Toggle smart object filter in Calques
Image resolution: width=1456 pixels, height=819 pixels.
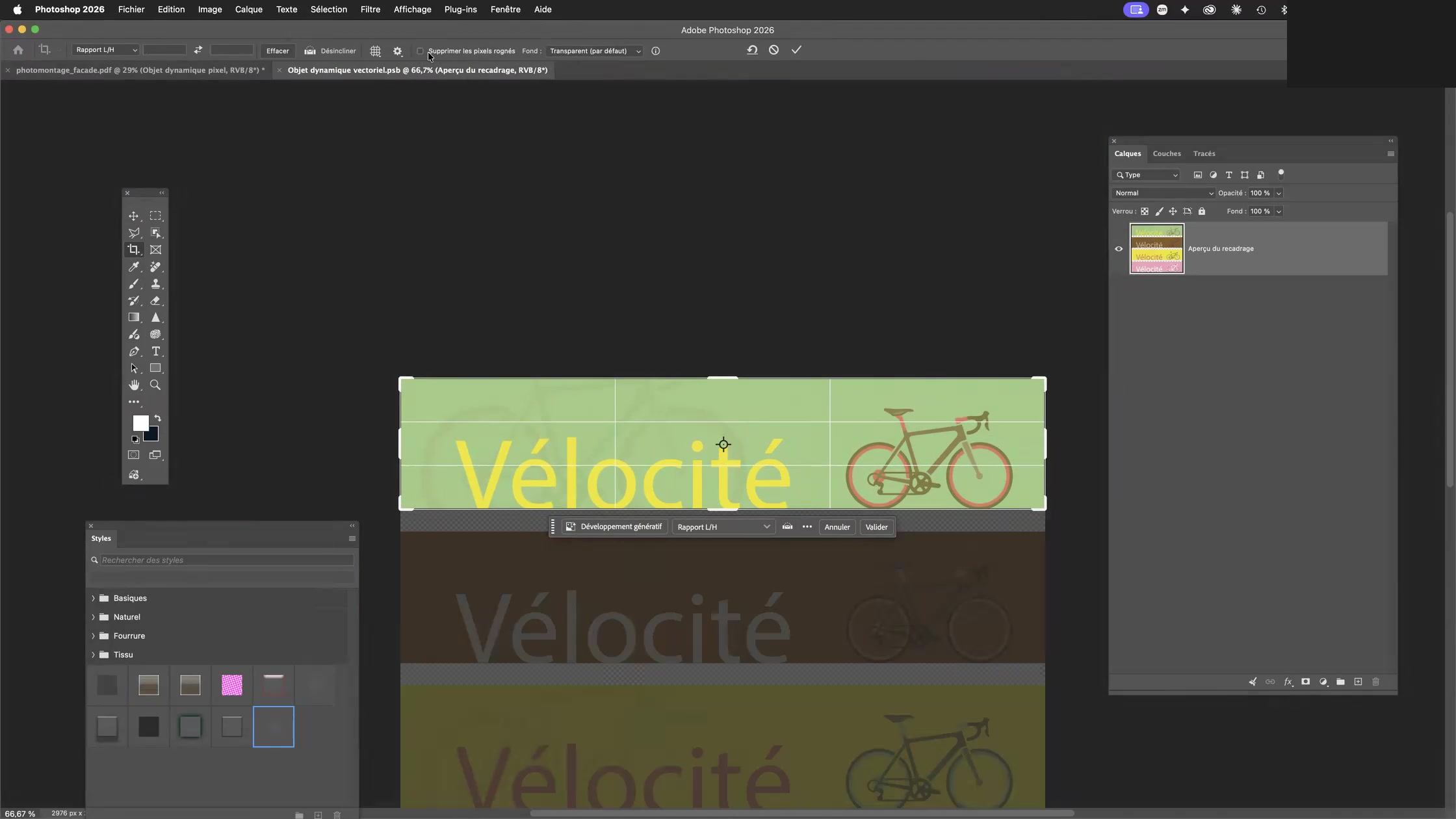1260,175
